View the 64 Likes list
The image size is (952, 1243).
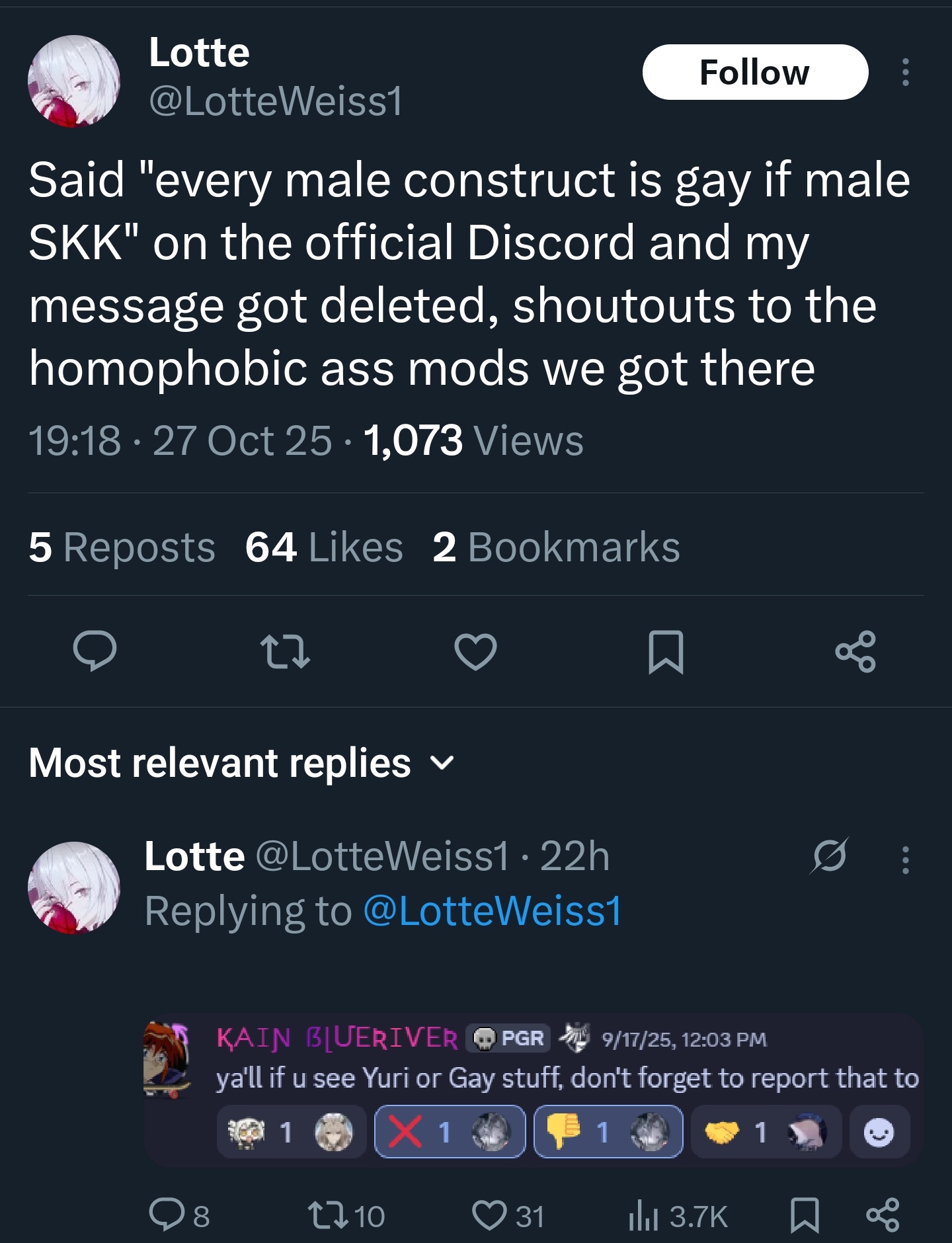tap(324, 547)
